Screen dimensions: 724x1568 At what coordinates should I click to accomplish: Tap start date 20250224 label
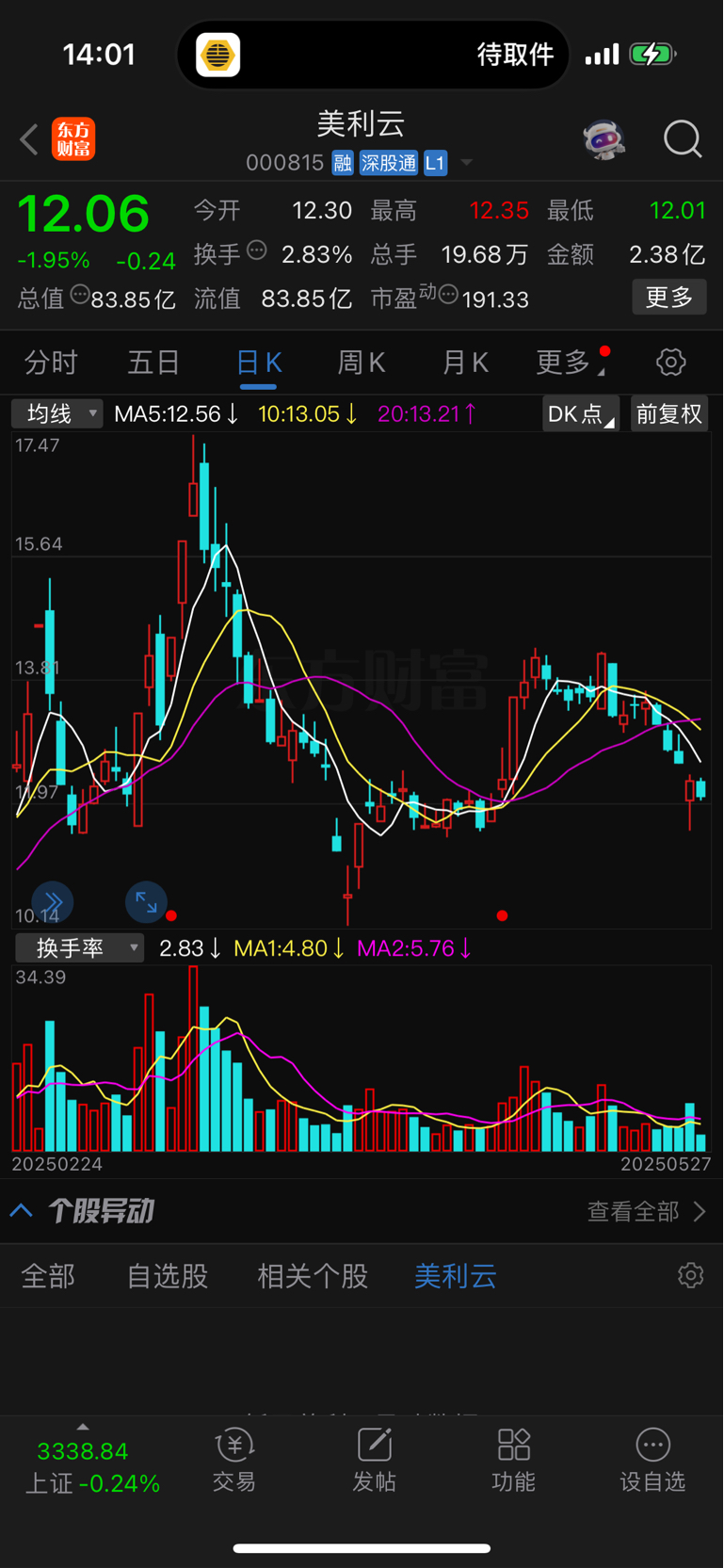click(x=57, y=1164)
